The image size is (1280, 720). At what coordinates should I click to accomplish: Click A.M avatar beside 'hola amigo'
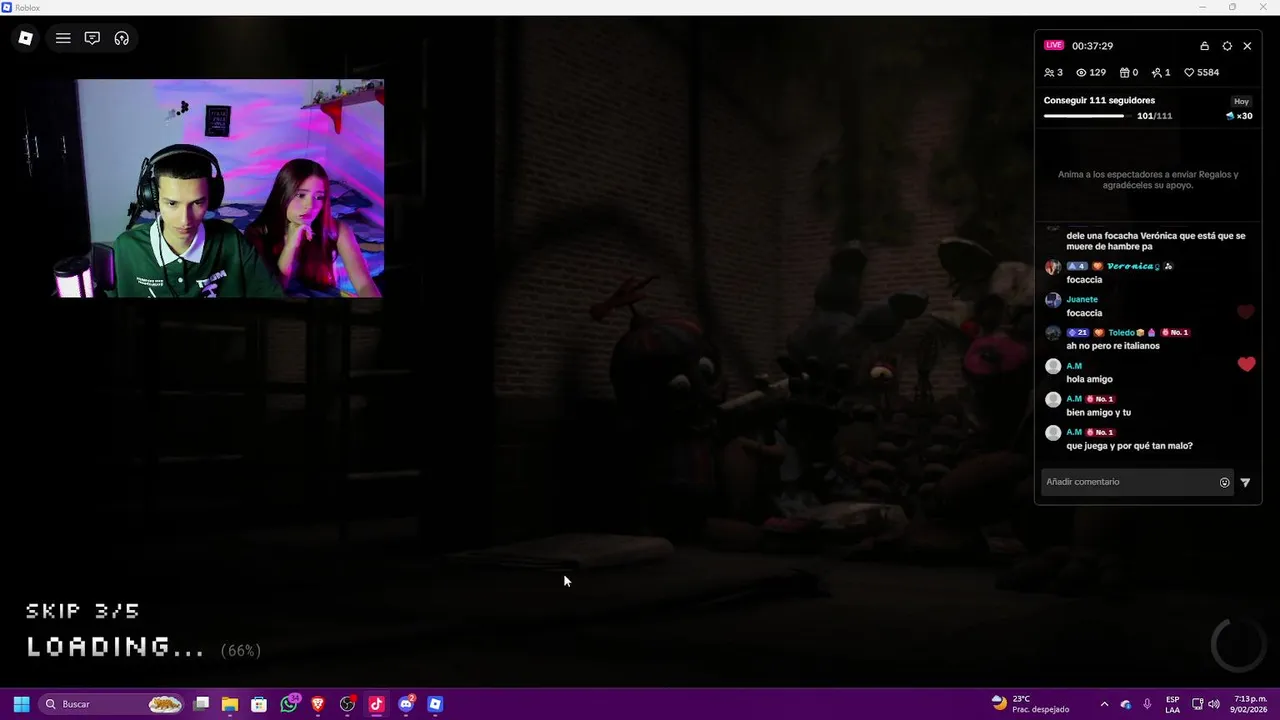coord(1053,367)
